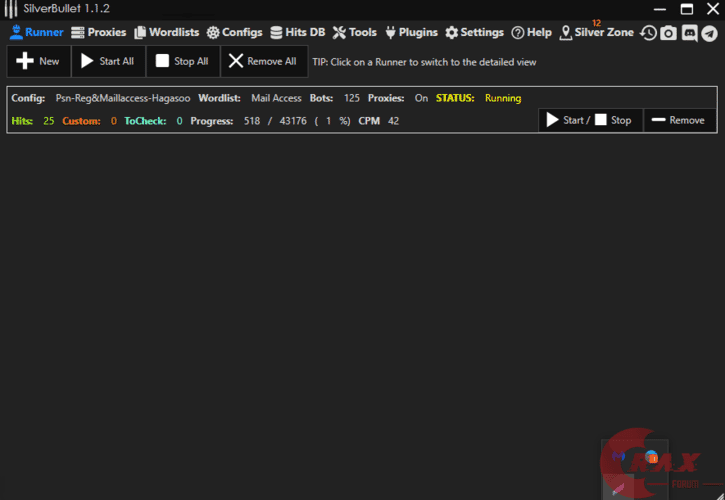Open the Telegram icon link

tap(709, 33)
